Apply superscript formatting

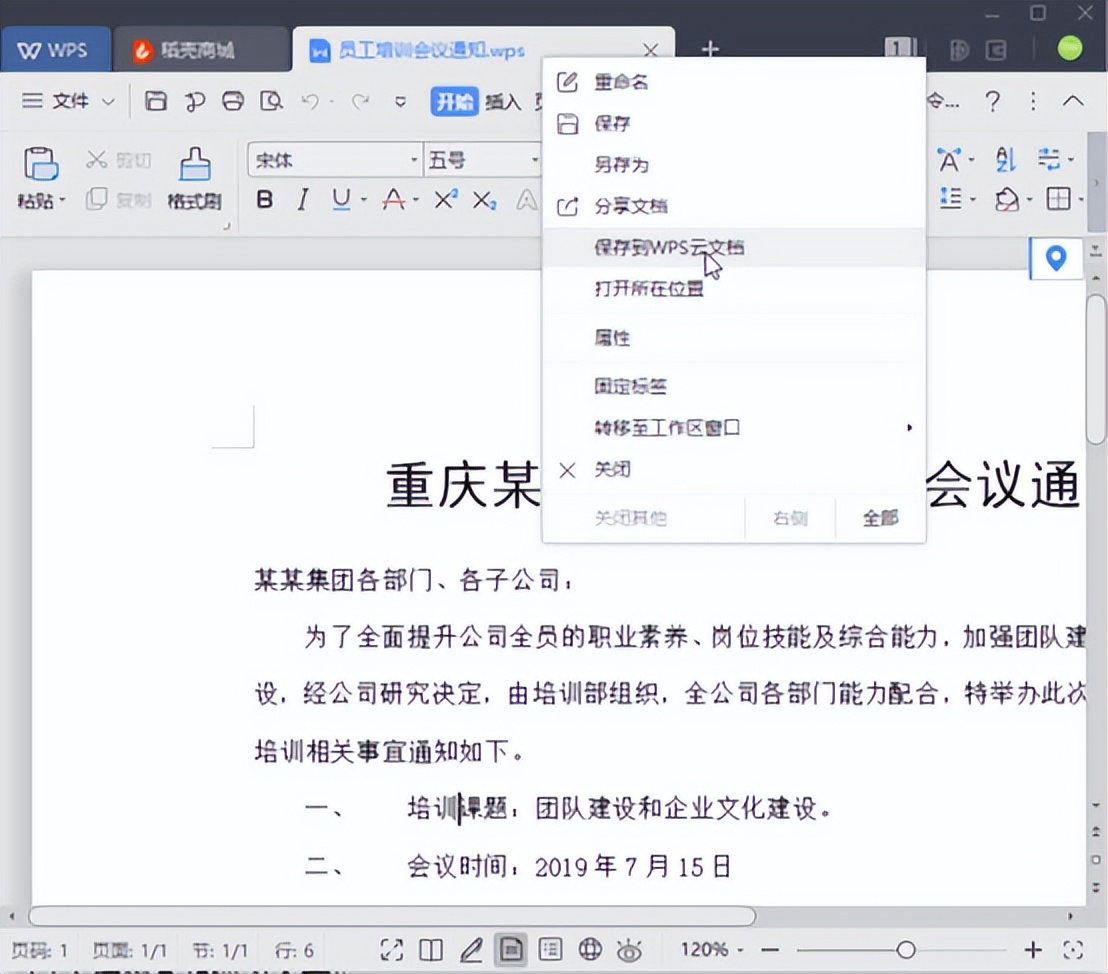click(x=444, y=199)
